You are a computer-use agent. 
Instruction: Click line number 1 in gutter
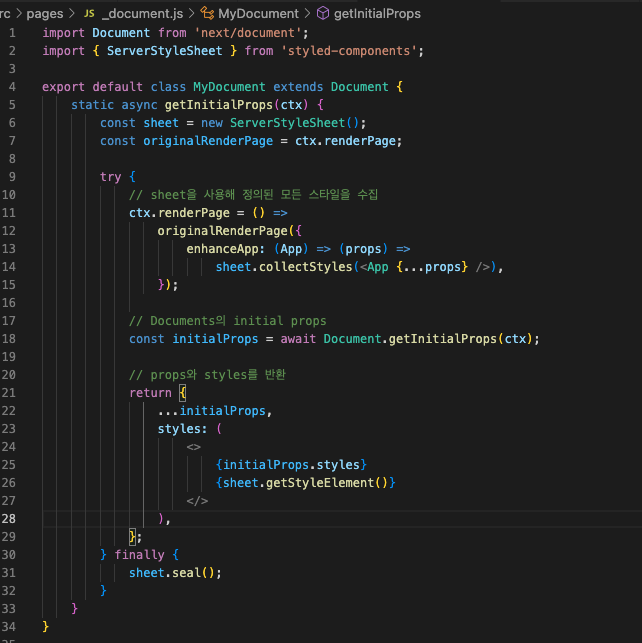(x=12, y=33)
